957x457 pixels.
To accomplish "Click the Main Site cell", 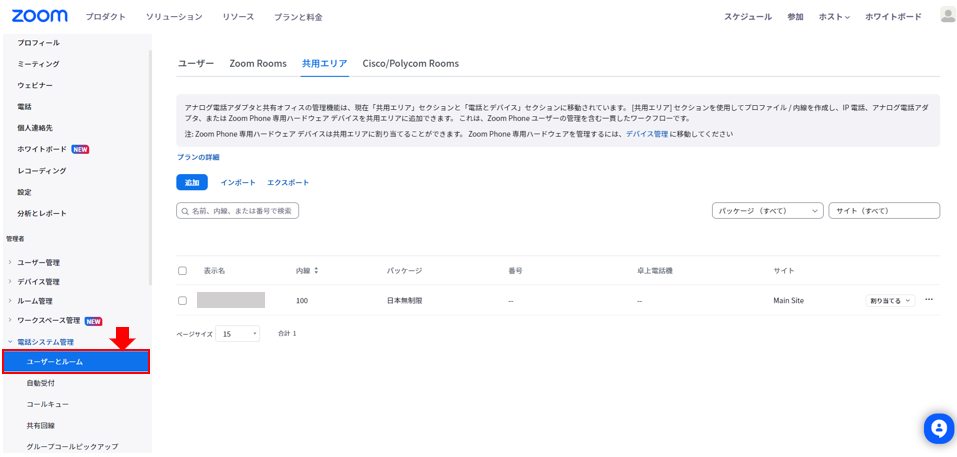I will pyautogui.click(x=789, y=300).
